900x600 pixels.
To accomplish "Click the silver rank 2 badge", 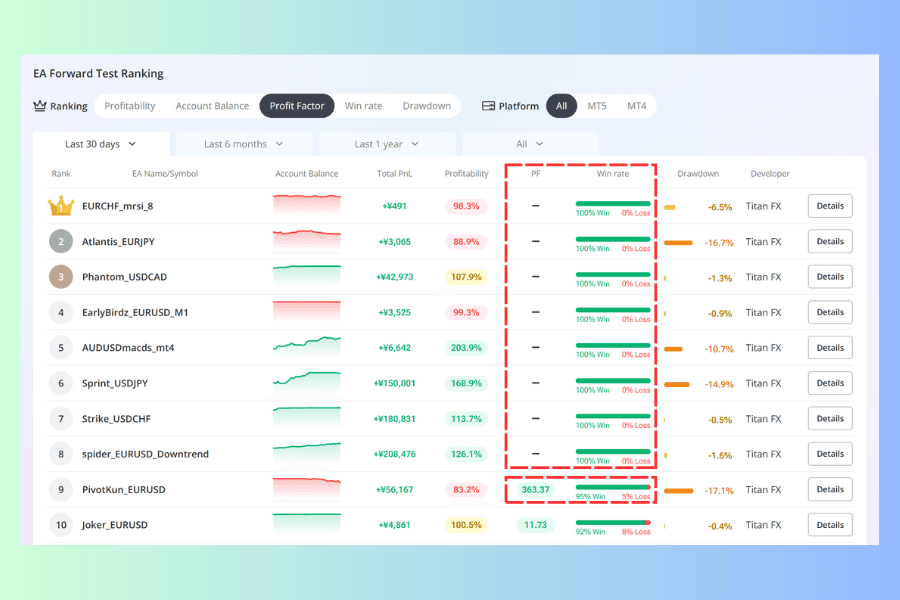I will [61, 242].
